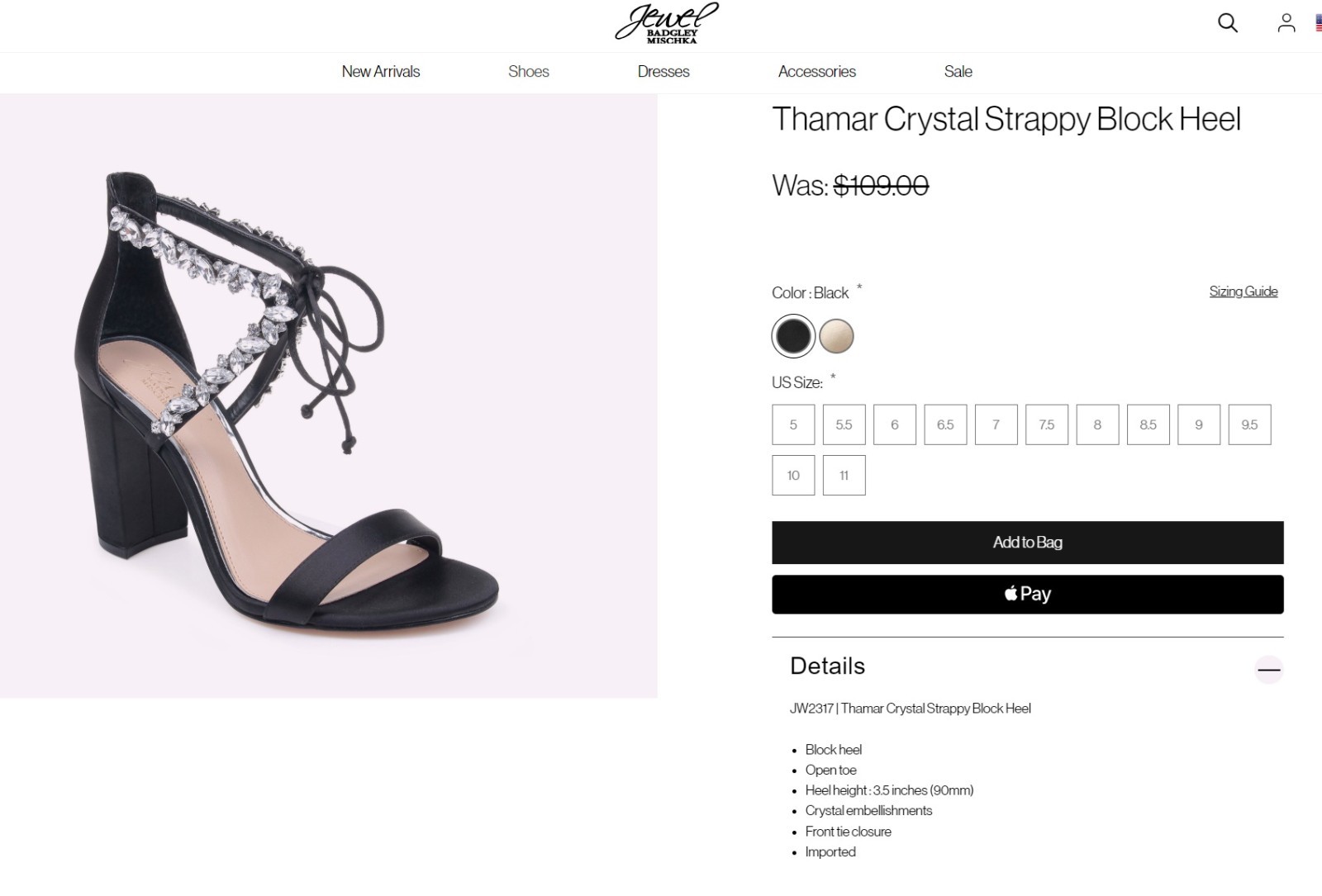Select US size 8.5
Image resolution: width=1322 pixels, height=896 pixels.
[1148, 424]
